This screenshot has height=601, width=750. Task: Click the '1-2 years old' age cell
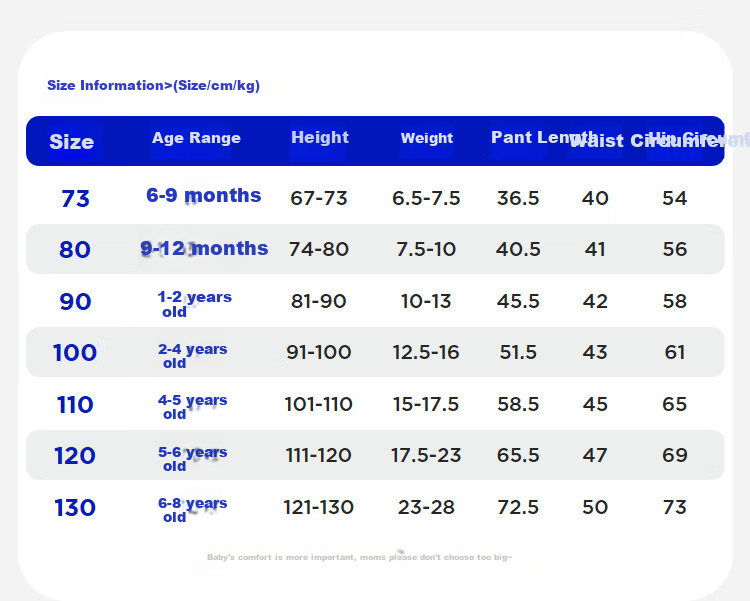tap(194, 304)
